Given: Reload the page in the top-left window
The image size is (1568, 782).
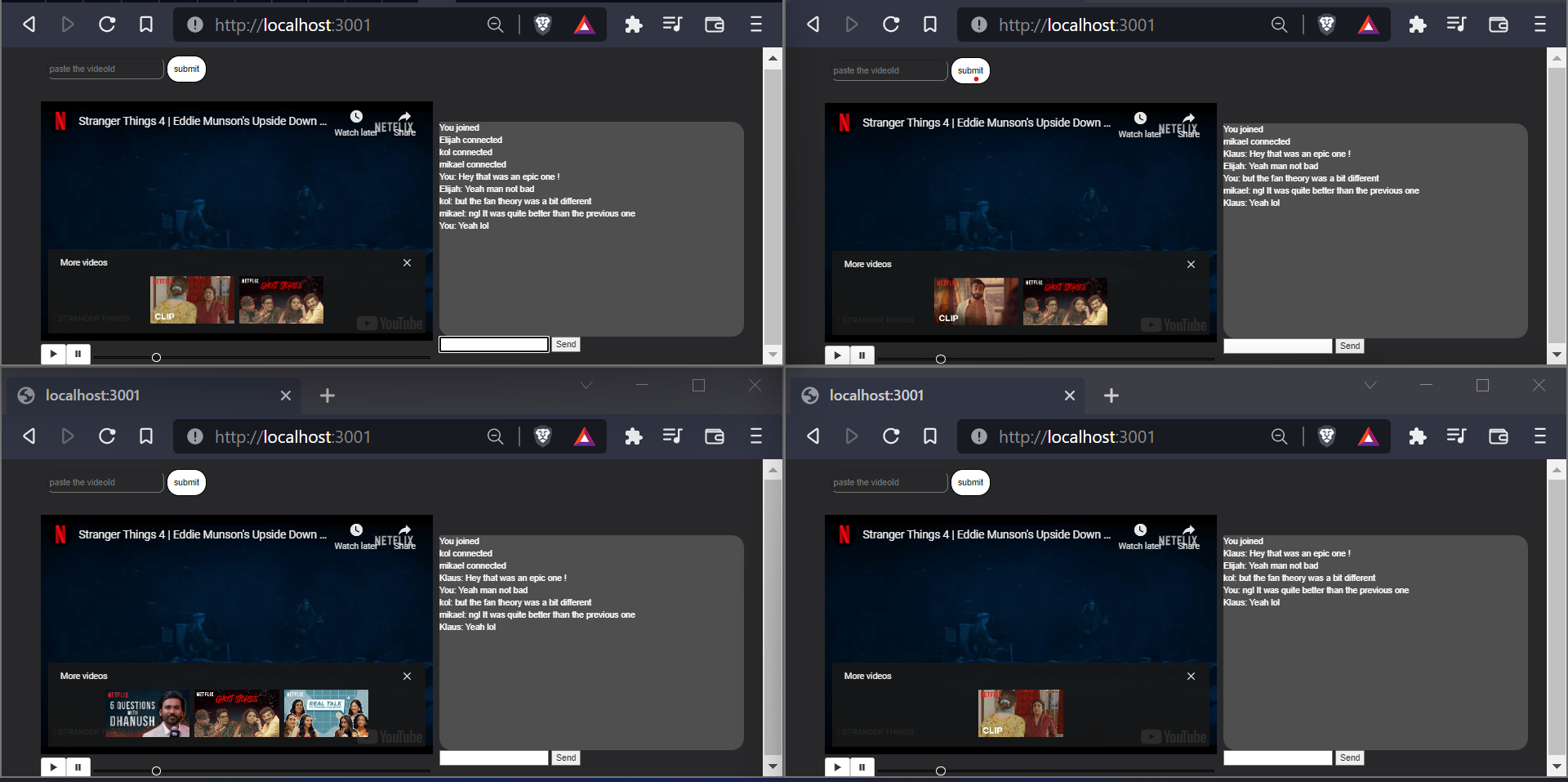Looking at the screenshot, I should click(x=107, y=25).
